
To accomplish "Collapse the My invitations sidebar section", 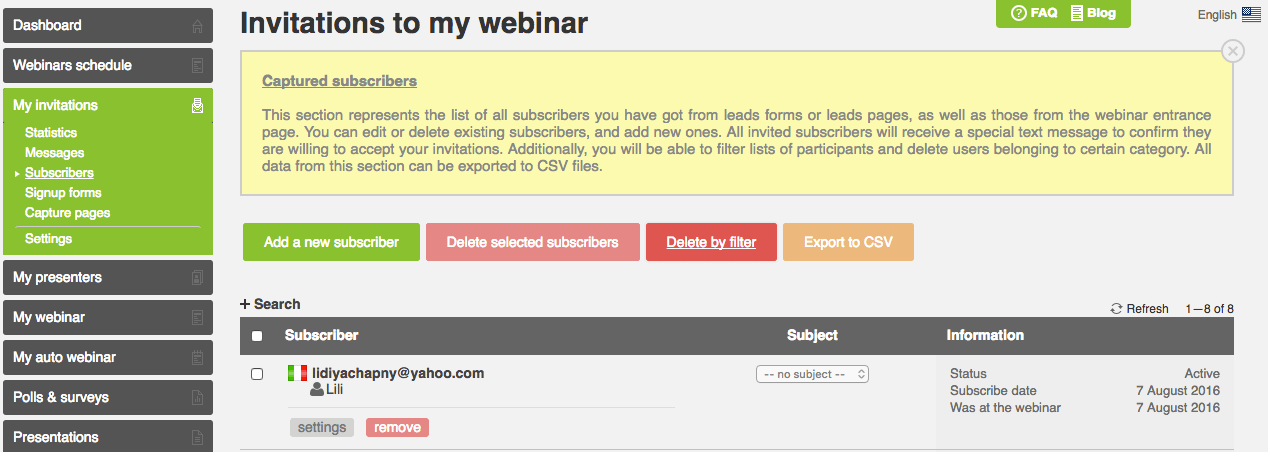I will click(107, 105).
